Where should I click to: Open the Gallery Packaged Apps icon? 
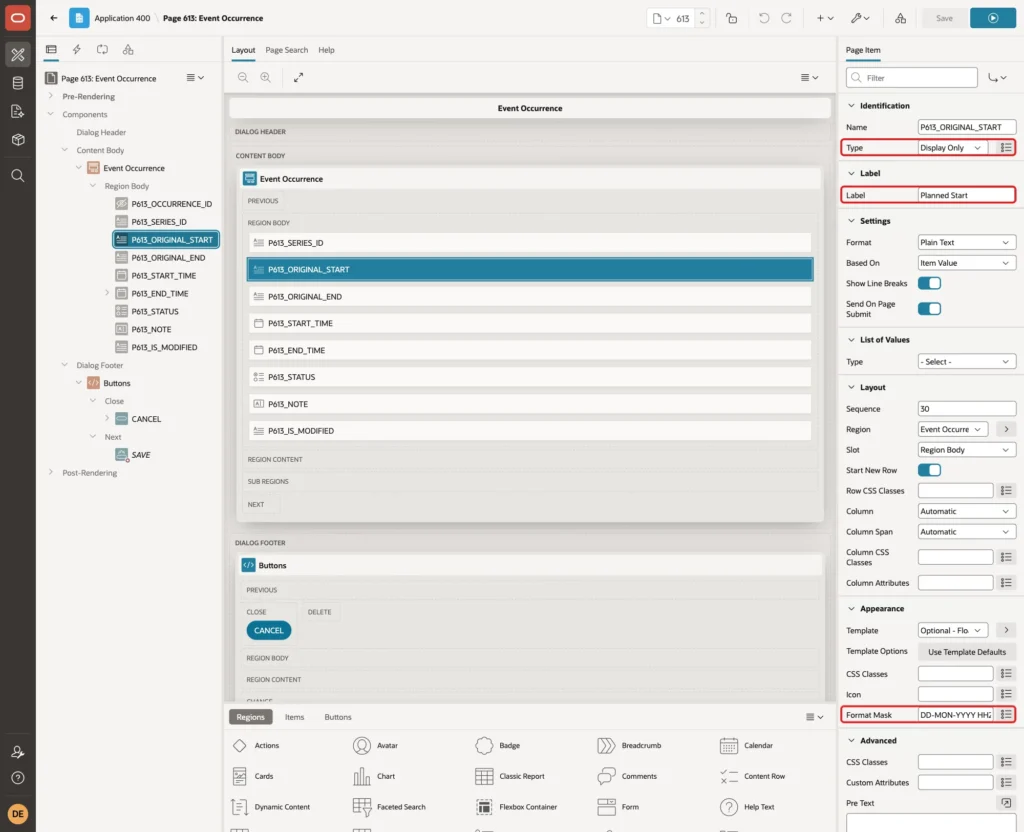coord(18,139)
